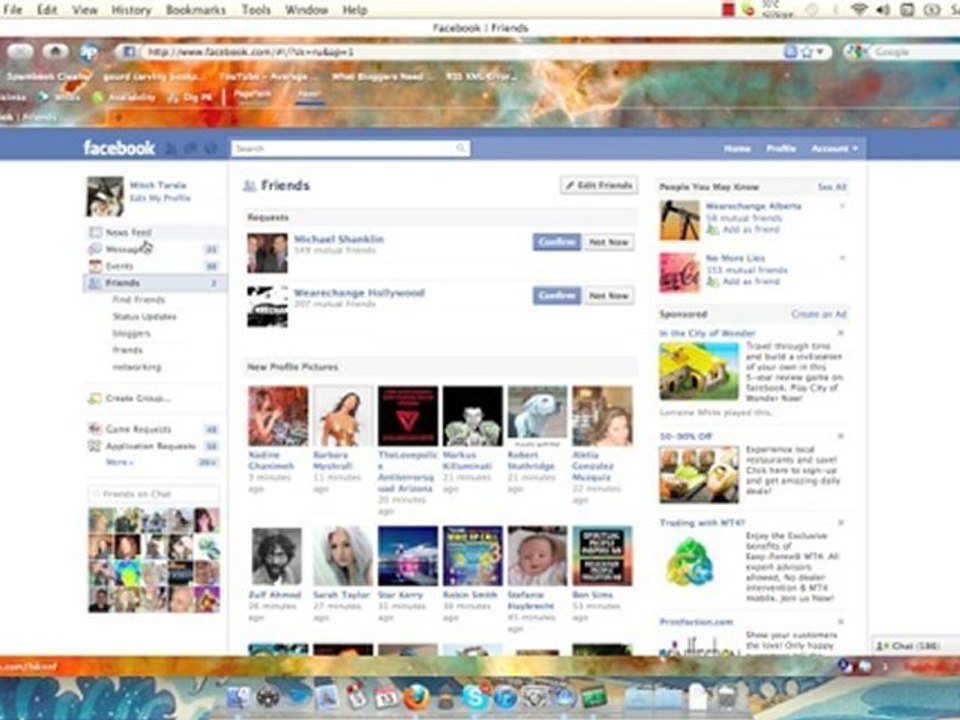
Task: Click Not Now for Wearechange Hollywood
Action: [609, 296]
